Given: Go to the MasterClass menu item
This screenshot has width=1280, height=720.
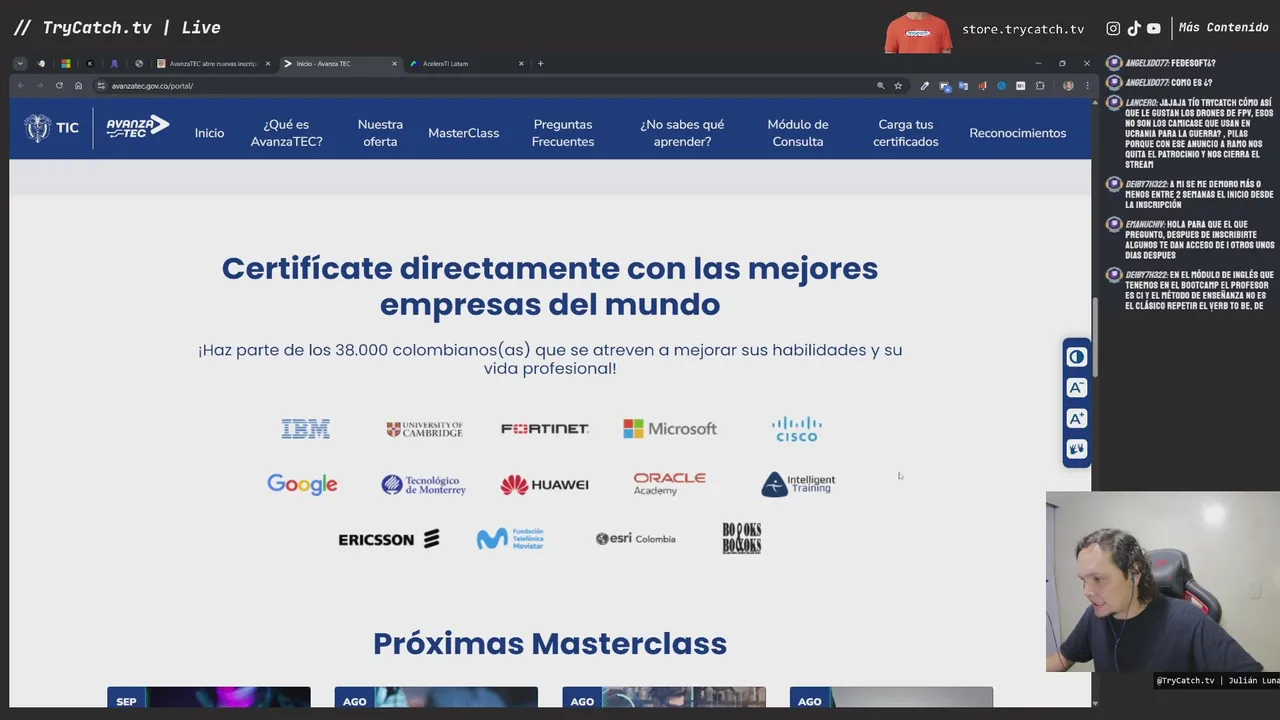Looking at the screenshot, I should tap(463, 133).
